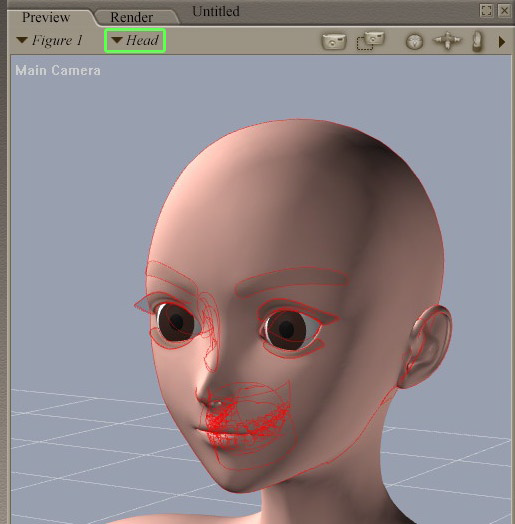The width and height of the screenshot is (515, 524).
Task: Click the hand-shaped camera select icon
Action: (x=478, y=41)
